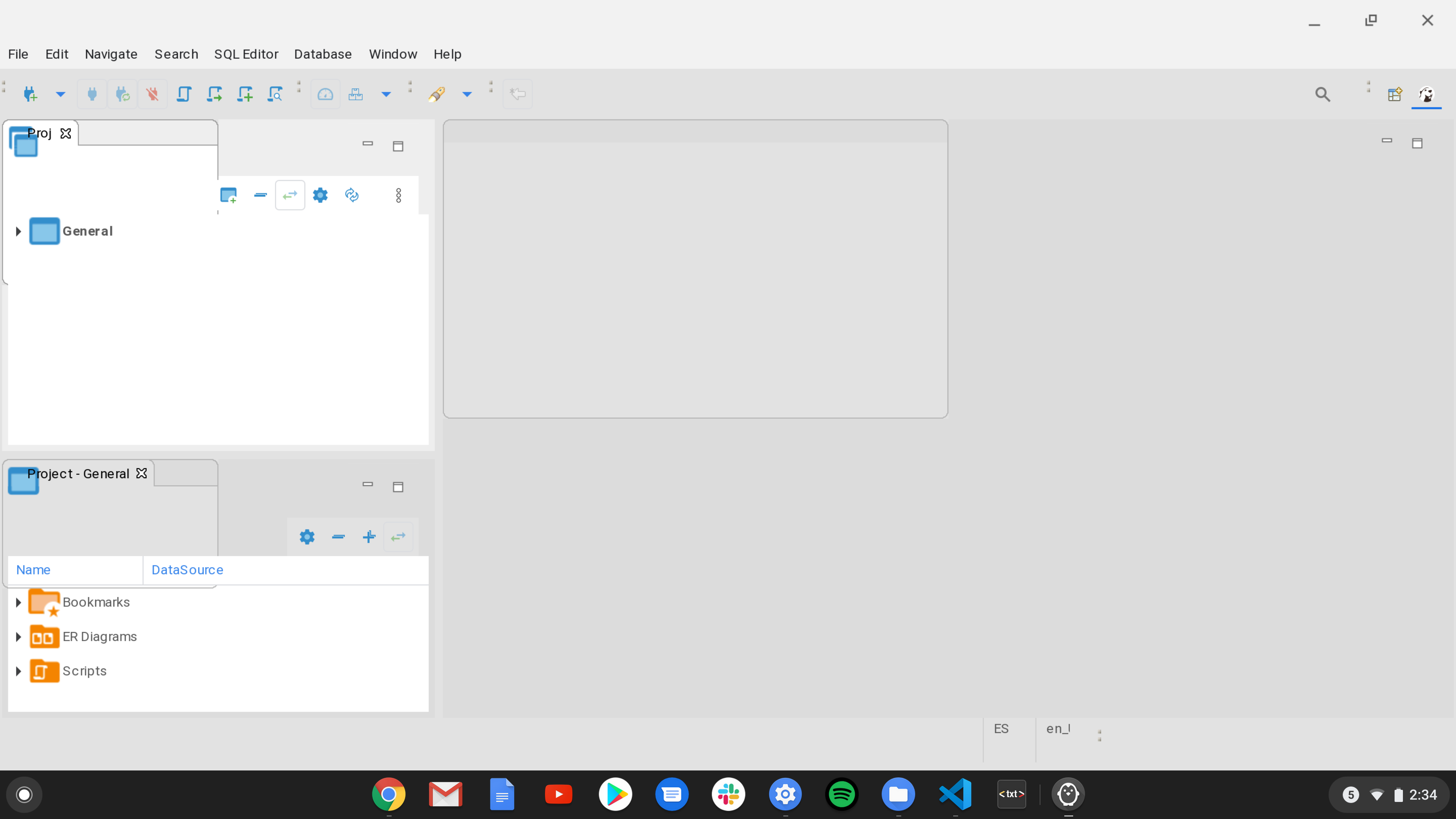The image size is (1456, 819).
Task: Click the brush tool icon in toolbar
Action: tap(436, 94)
